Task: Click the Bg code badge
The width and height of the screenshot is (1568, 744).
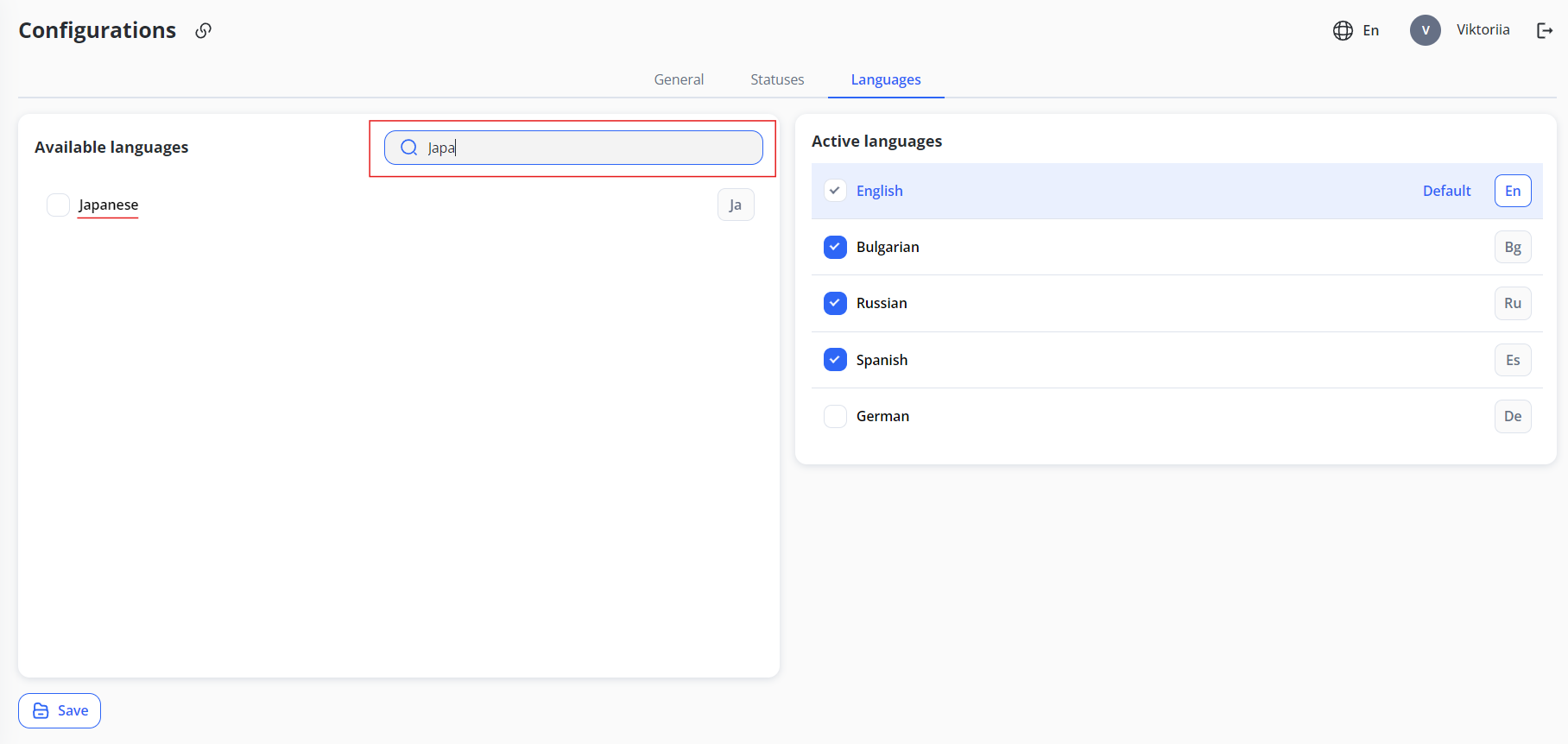Action: (x=1513, y=247)
